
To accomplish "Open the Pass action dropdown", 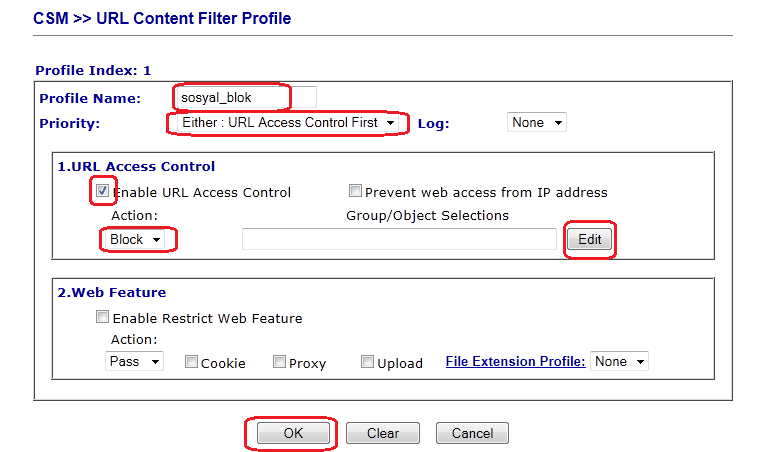I will tap(134, 361).
